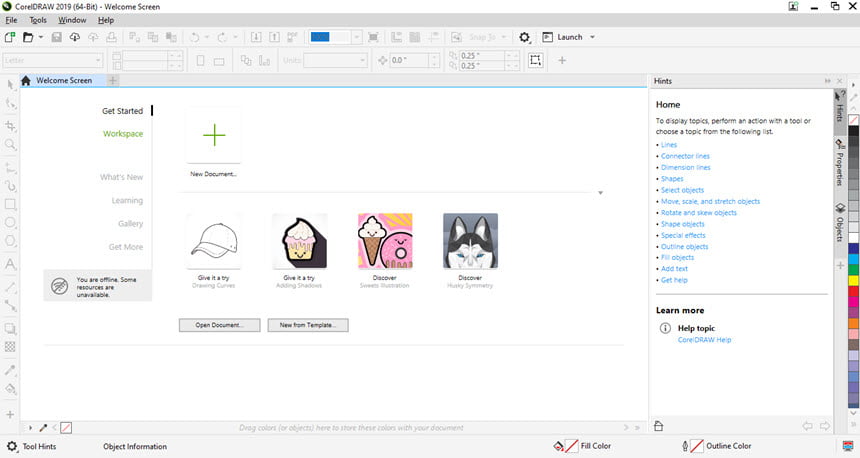This screenshot has height=458, width=860.
Task: Select the Drop Shadow tool
Action: 10,329
